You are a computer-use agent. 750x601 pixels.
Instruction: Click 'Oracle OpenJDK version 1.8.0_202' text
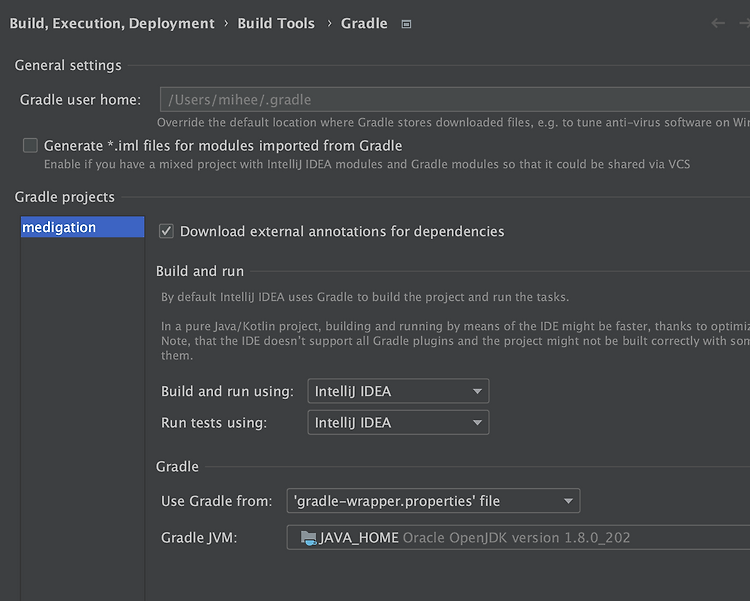pos(517,538)
